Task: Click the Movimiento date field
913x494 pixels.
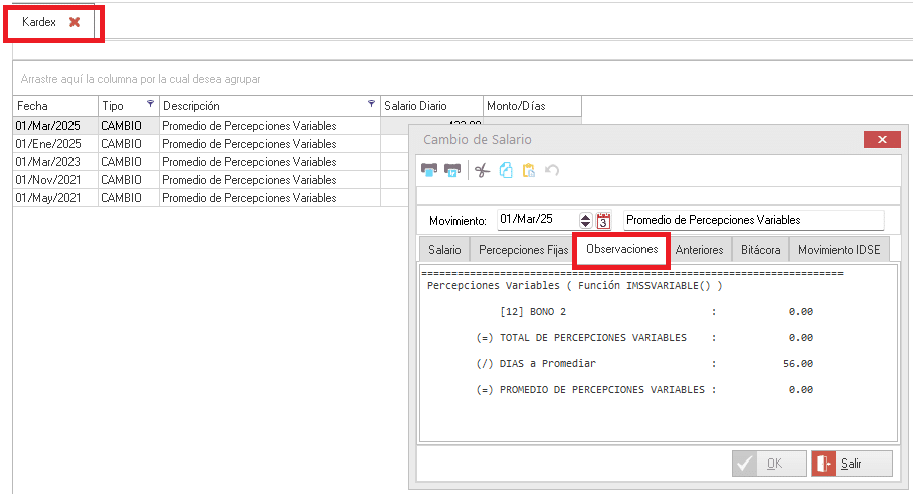Action: (x=536, y=220)
